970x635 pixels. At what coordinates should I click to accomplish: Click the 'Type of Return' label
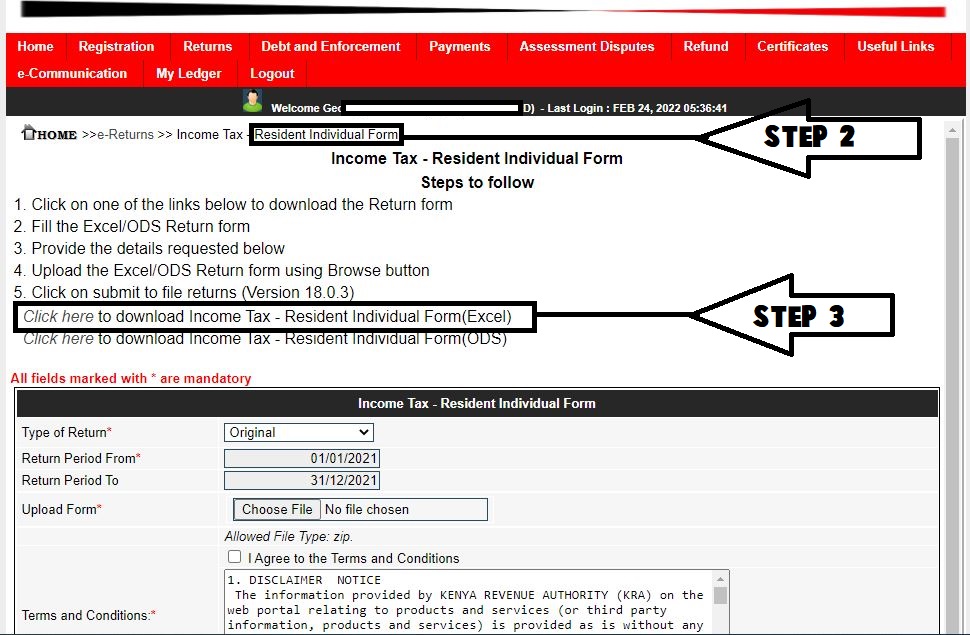click(x=67, y=433)
